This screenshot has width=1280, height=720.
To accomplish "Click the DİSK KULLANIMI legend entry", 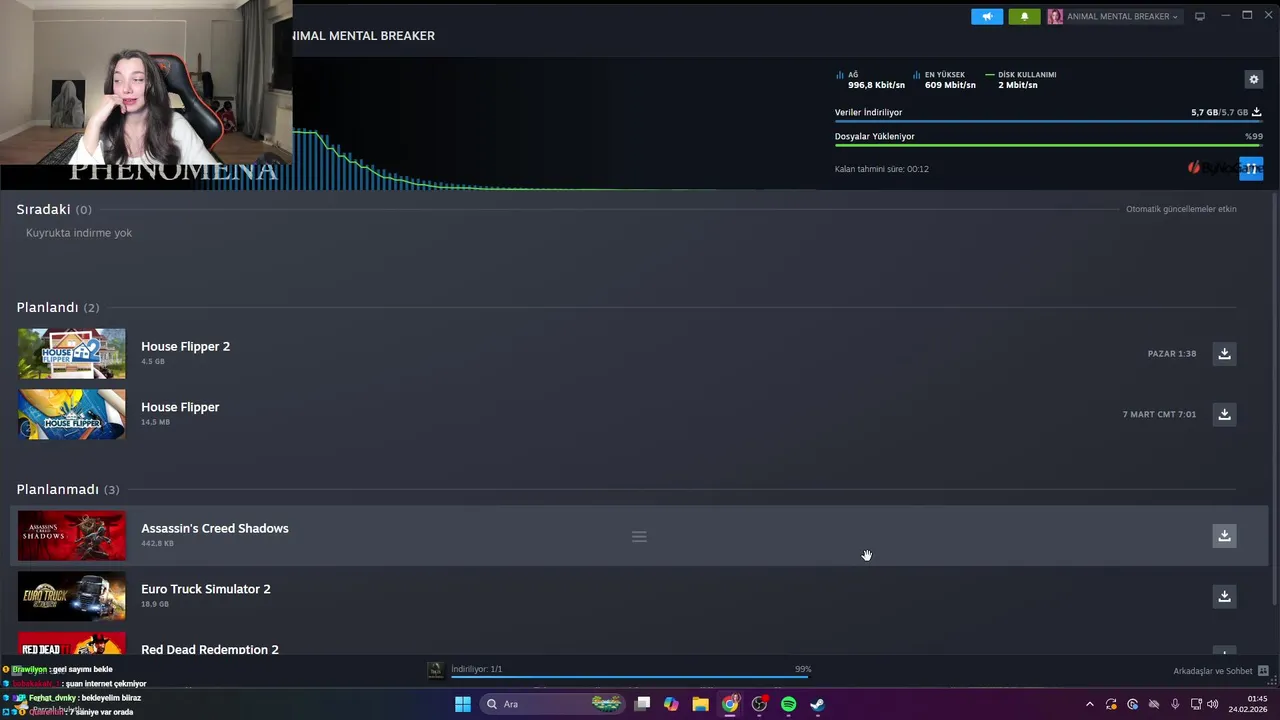I will pyautogui.click(x=1021, y=75).
